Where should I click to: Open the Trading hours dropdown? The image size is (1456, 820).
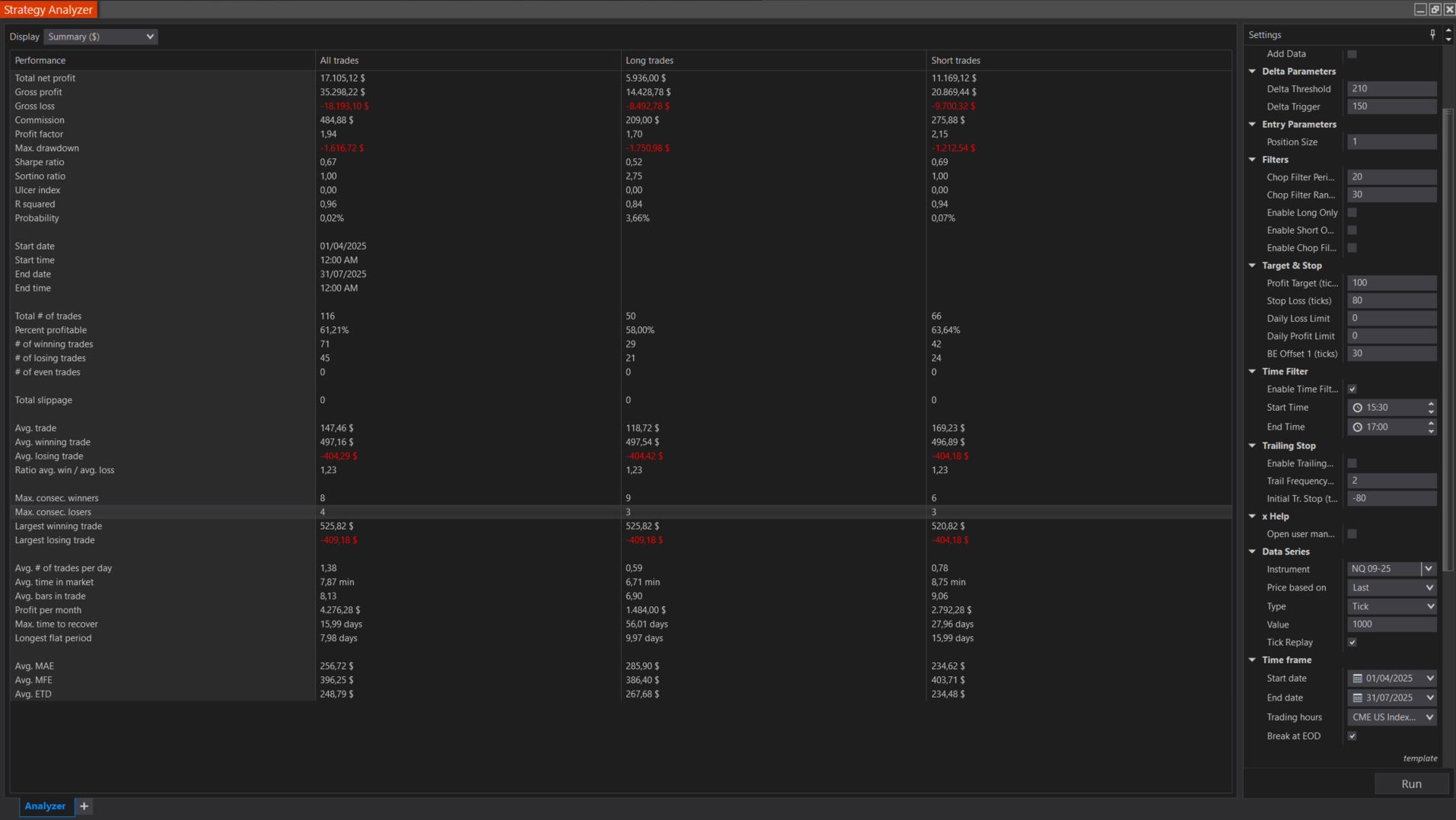(1391, 717)
